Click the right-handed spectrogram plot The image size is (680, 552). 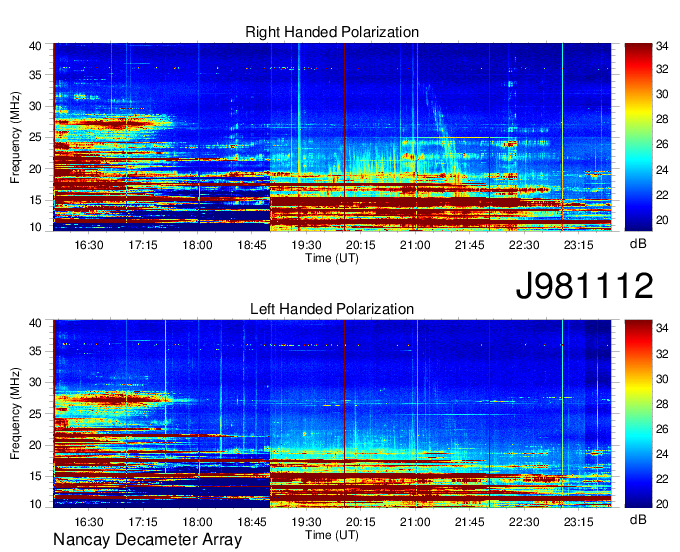pyautogui.click(x=332, y=137)
